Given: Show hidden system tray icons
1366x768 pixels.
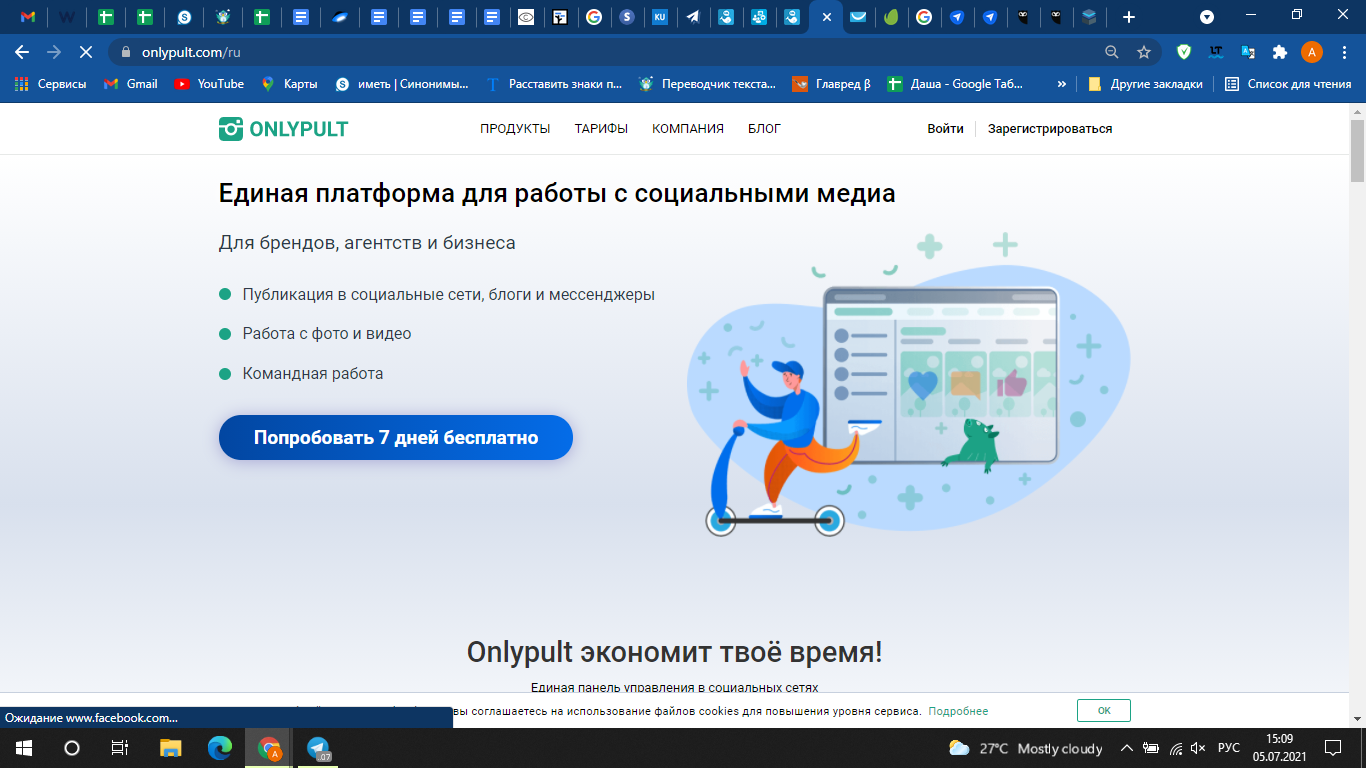Looking at the screenshot, I should (1127, 748).
